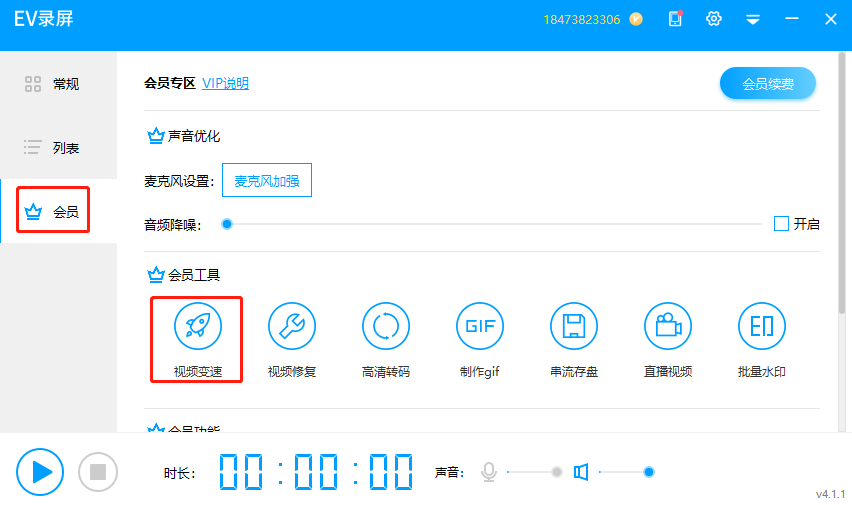Image resolution: width=852 pixels, height=505 pixels.
Task: Minimize the EV录屏 window
Action: (x=792, y=19)
